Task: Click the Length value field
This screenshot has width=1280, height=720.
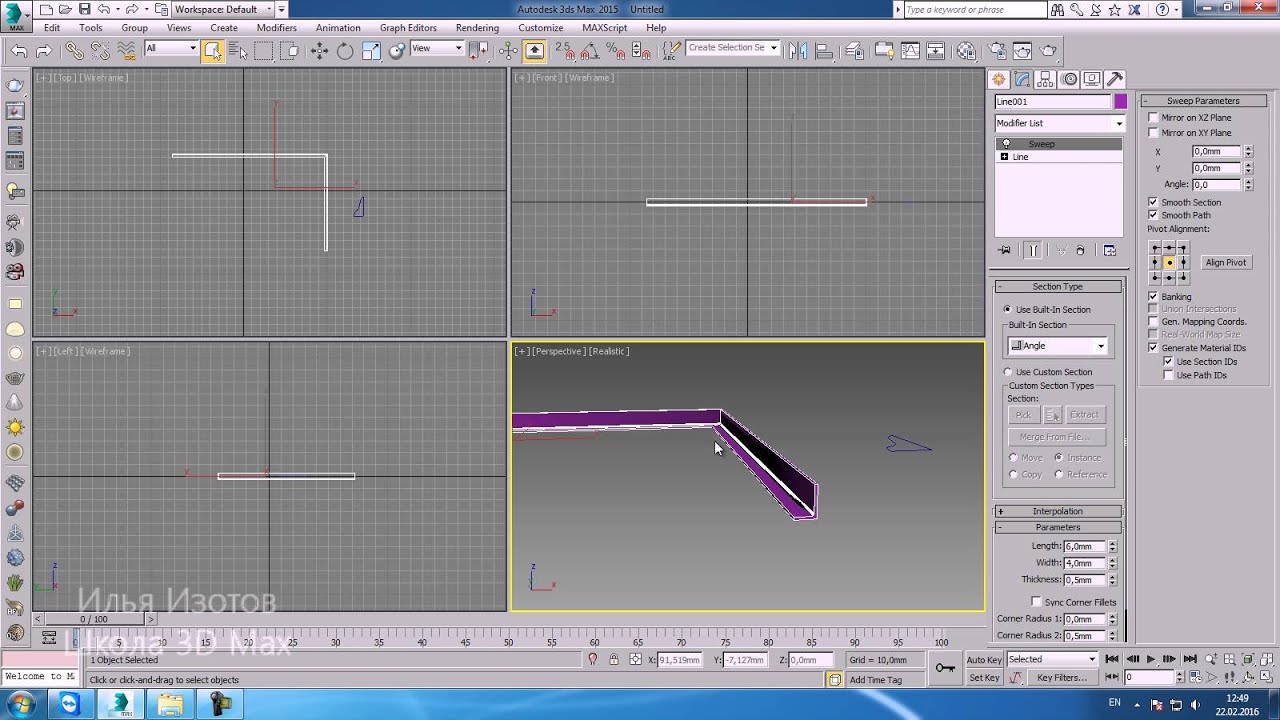Action: pos(1084,547)
